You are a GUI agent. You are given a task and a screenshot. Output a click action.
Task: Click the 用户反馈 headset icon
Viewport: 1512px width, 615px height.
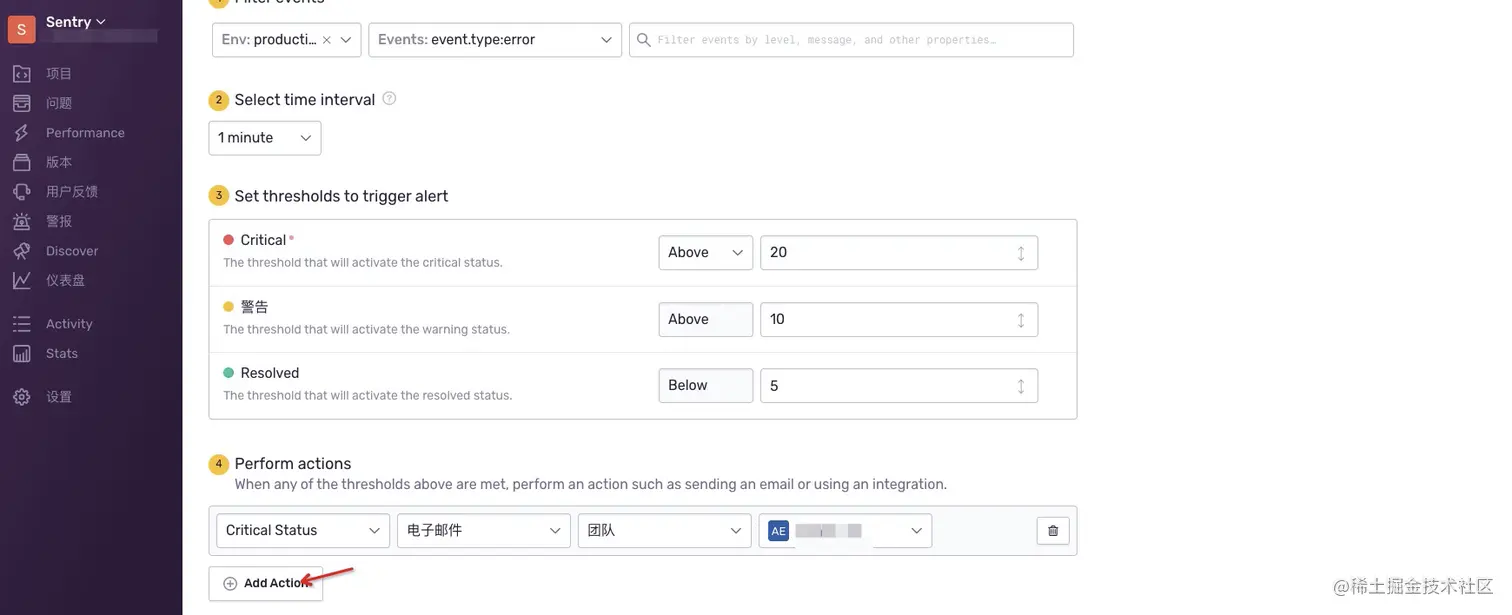point(22,192)
